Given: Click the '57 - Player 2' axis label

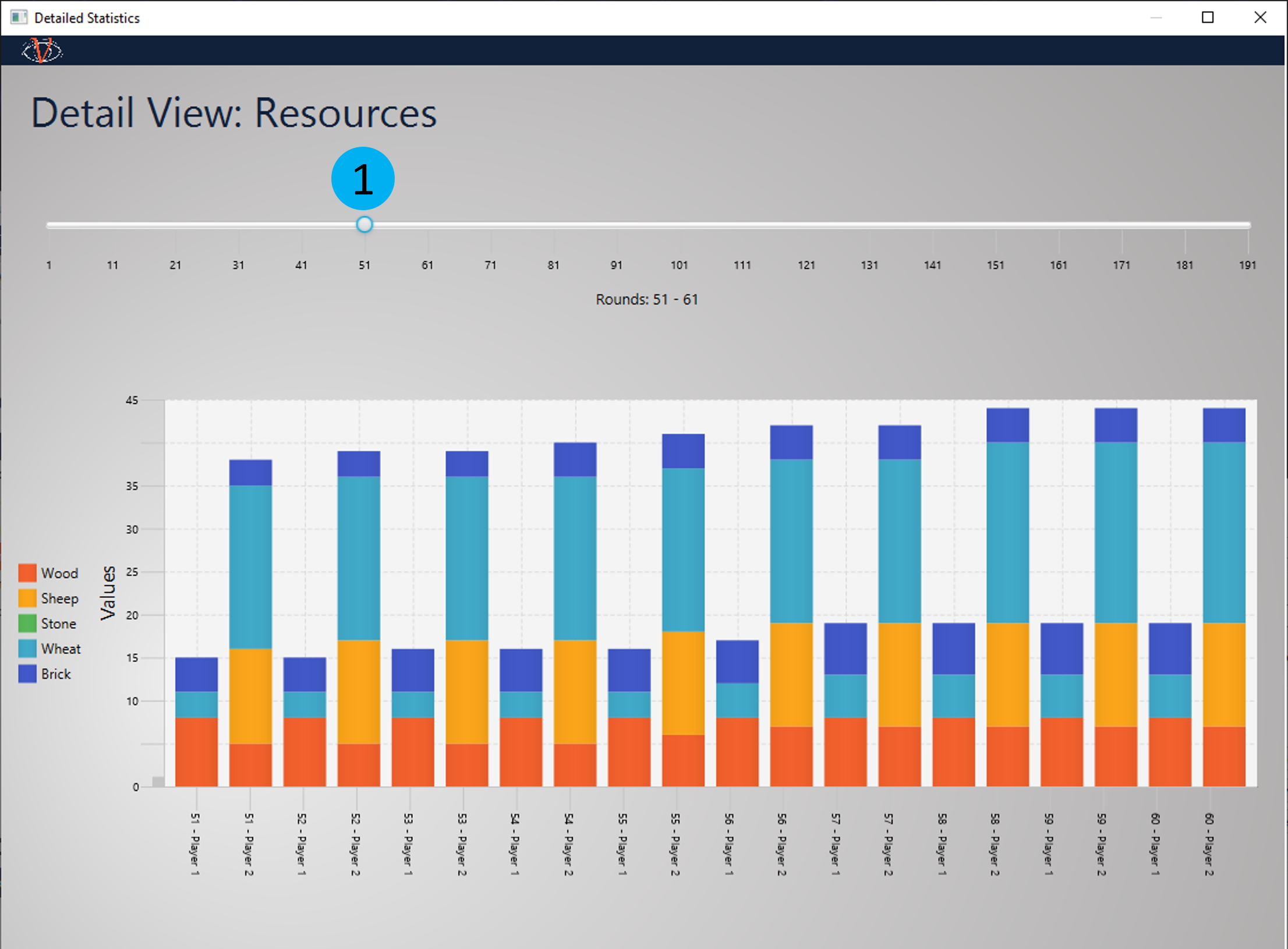Looking at the screenshot, I should point(889,844).
